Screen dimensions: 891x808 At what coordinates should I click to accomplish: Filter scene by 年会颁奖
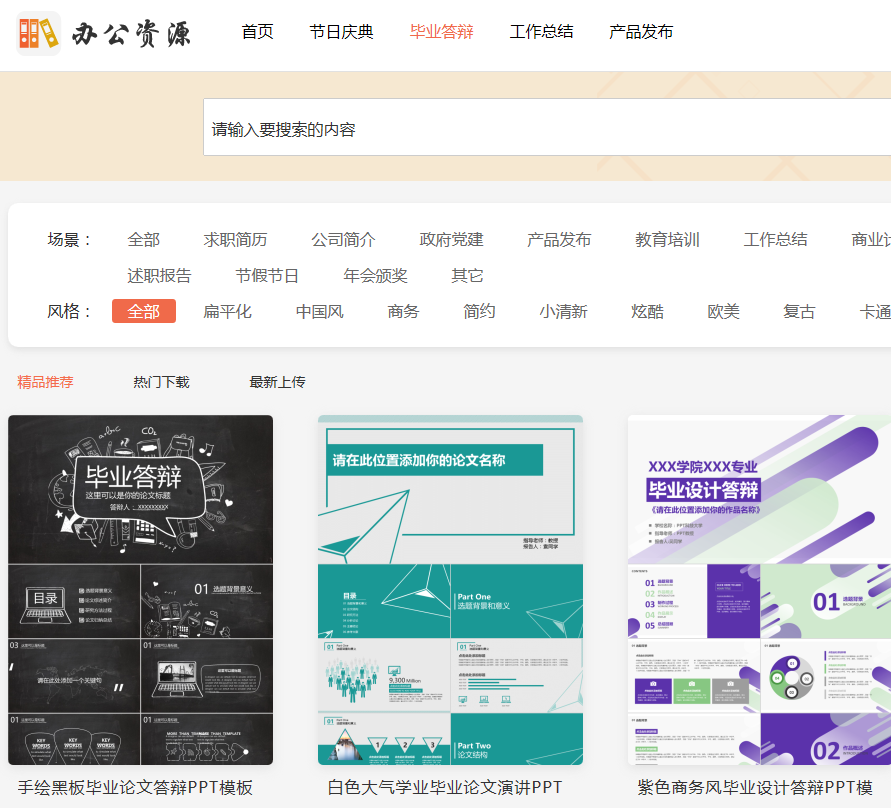[375, 276]
